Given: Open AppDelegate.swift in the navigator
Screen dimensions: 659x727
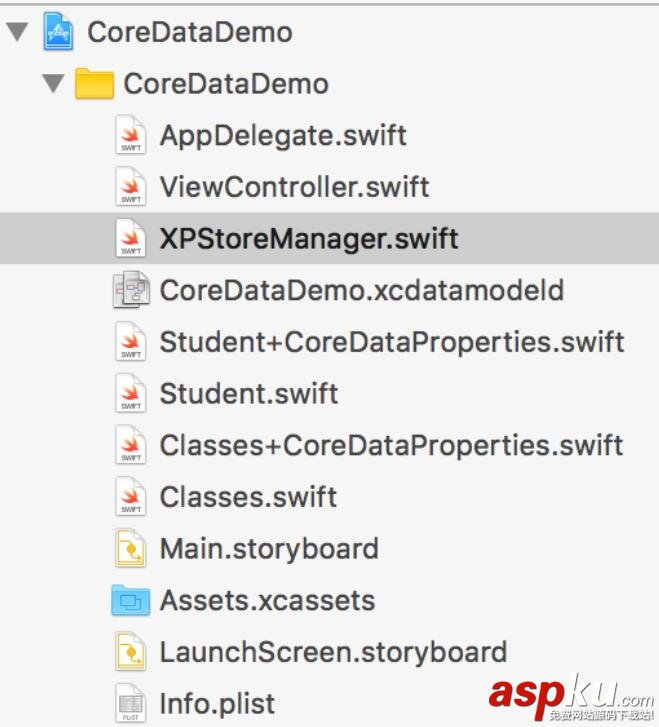Looking at the screenshot, I should pyautogui.click(x=283, y=136).
